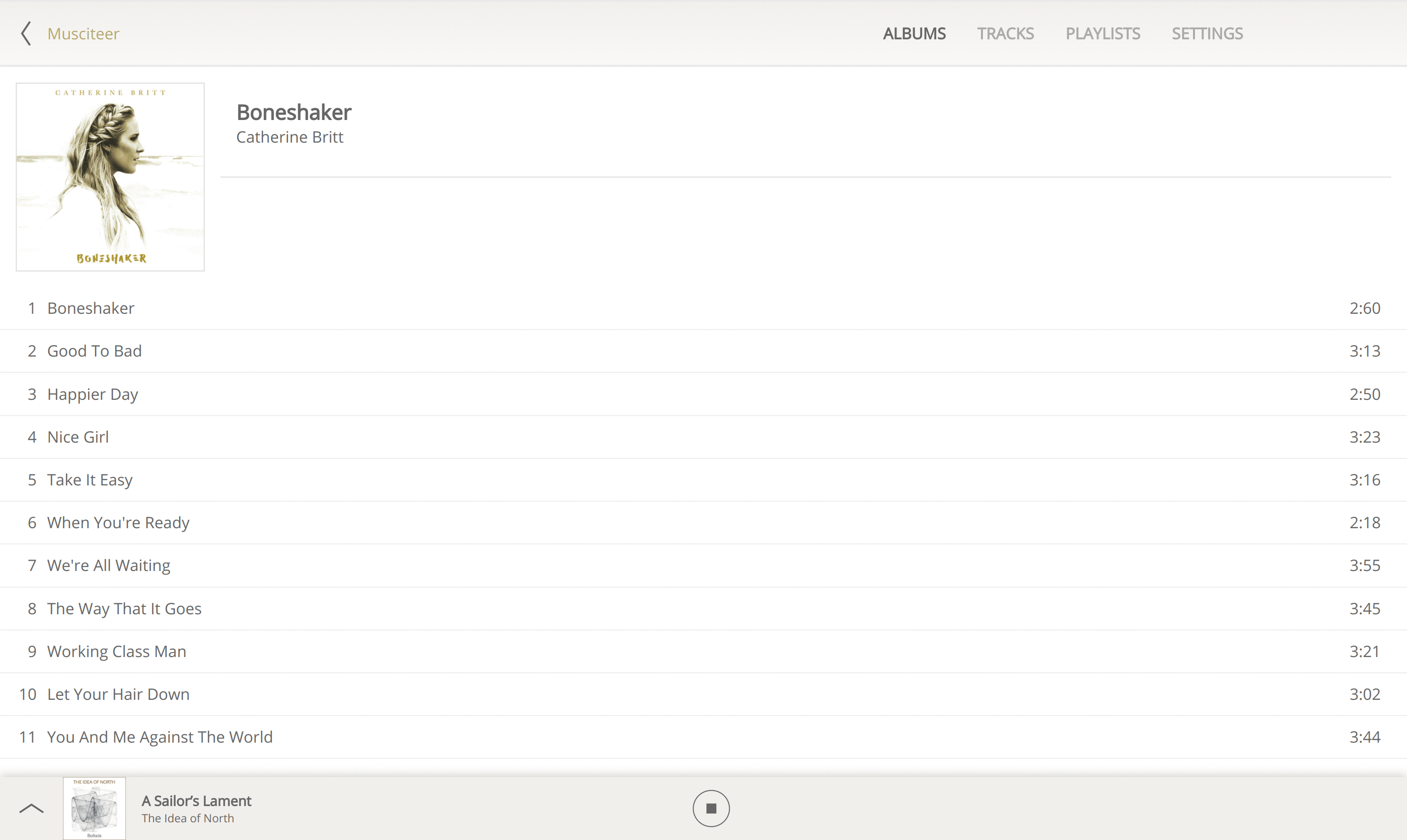Play the track We're All Waiting

[108, 566]
